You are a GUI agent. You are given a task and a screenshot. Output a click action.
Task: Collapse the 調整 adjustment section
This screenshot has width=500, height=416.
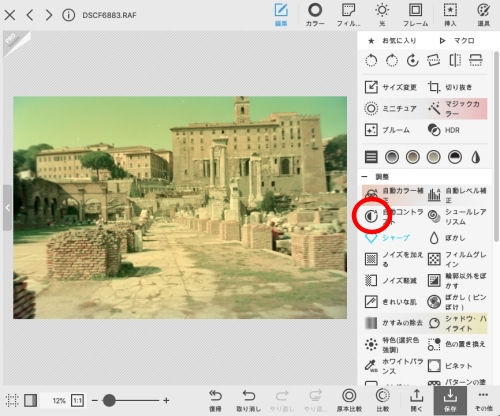click(365, 177)
